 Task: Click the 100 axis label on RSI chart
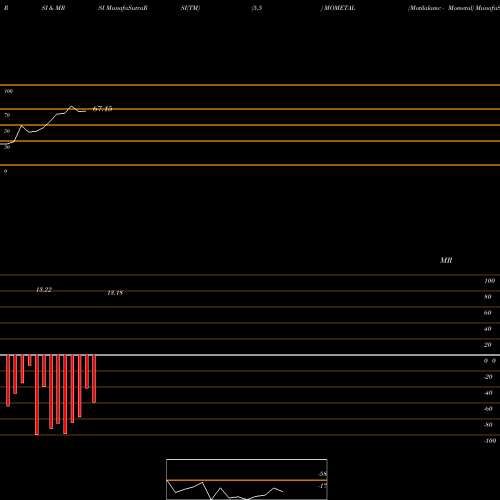[x=9, y=91]
